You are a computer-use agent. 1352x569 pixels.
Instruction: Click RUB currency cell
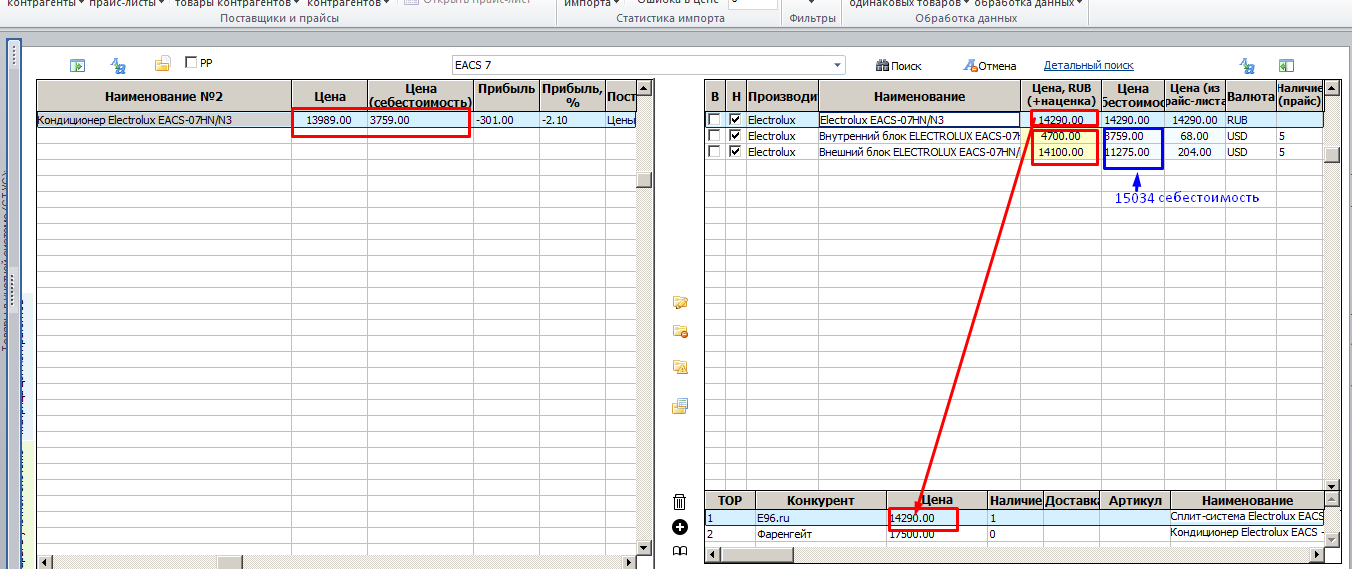[x=1251, y=120]
